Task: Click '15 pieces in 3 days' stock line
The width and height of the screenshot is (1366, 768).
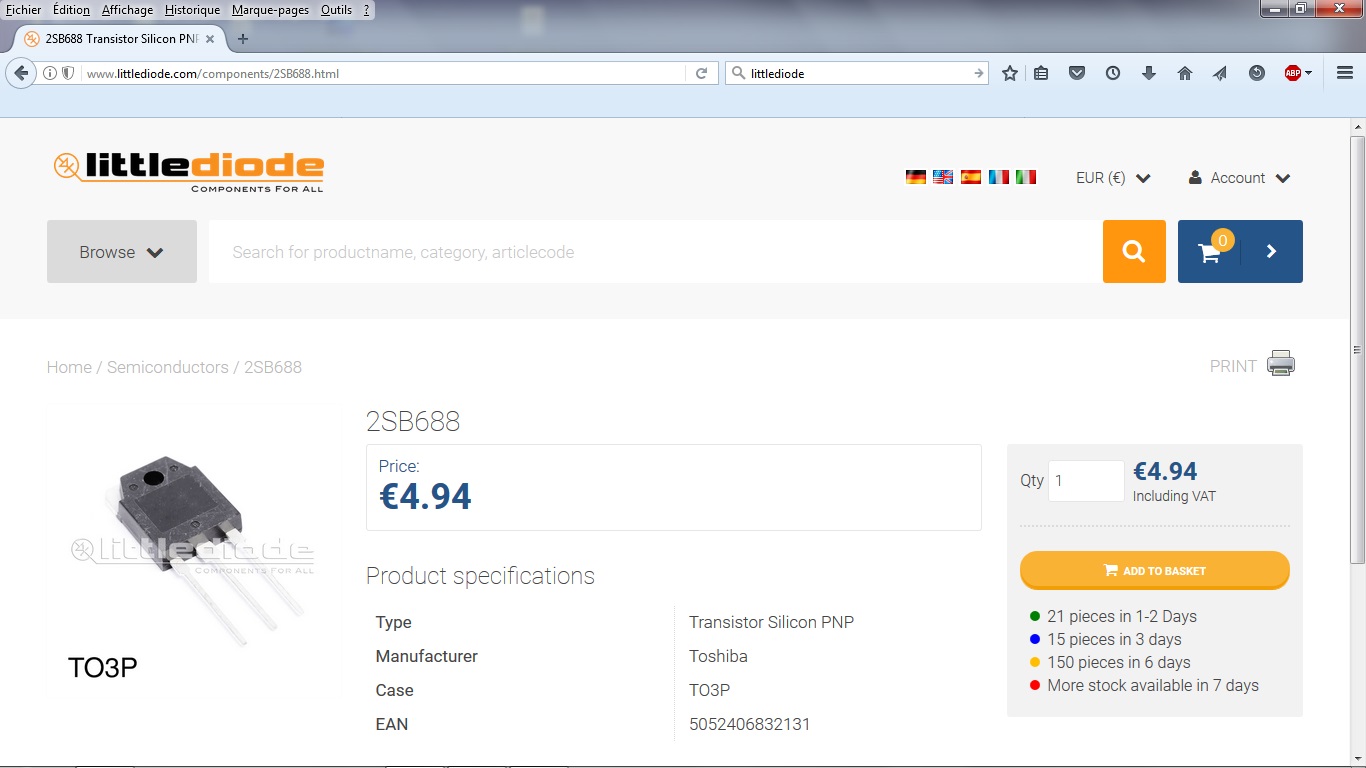Action: pos(1114,639)
